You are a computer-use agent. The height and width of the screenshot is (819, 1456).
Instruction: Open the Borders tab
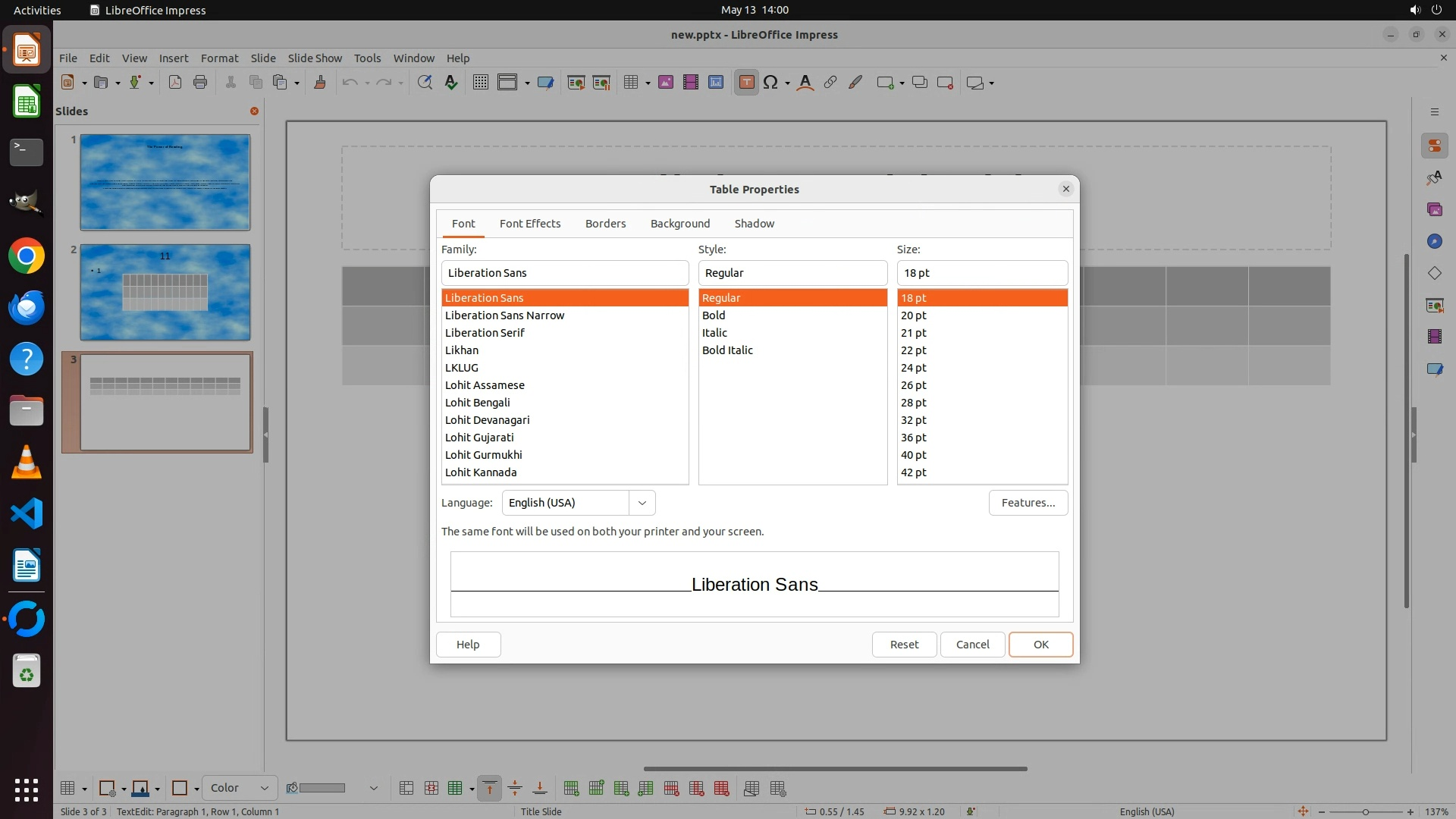605,224
